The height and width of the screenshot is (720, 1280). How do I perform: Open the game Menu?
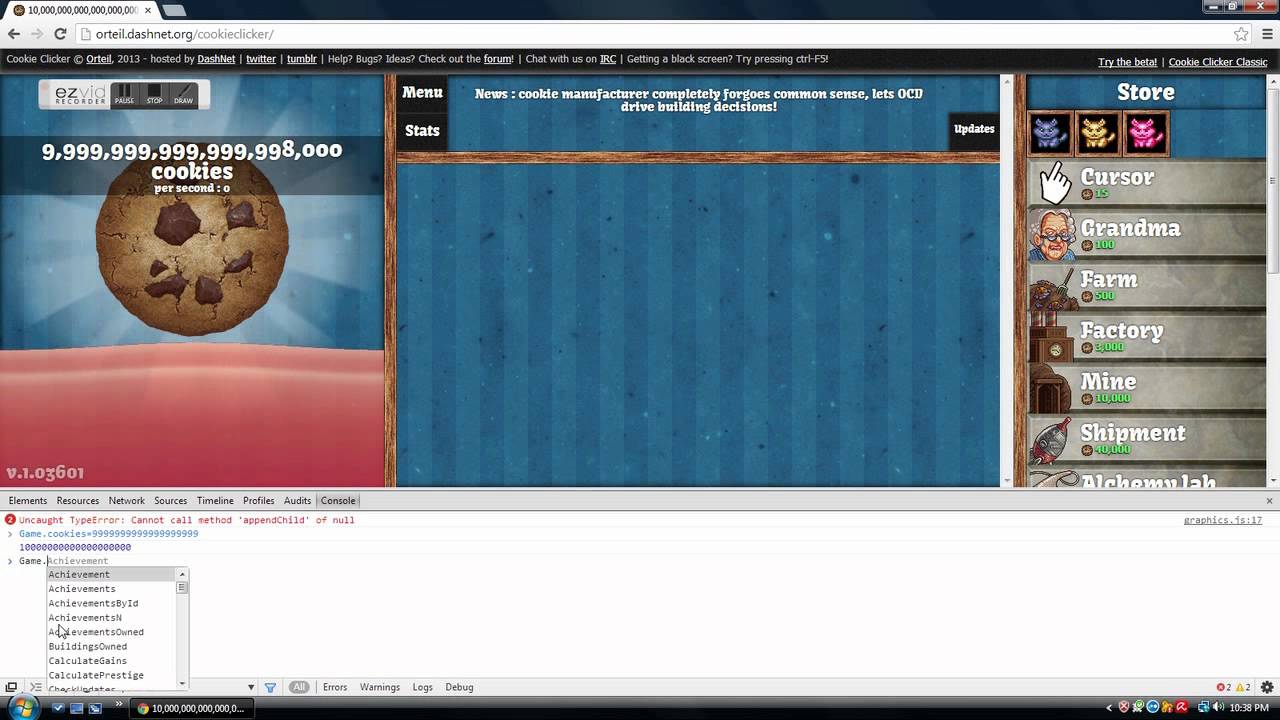coord(422,92)
